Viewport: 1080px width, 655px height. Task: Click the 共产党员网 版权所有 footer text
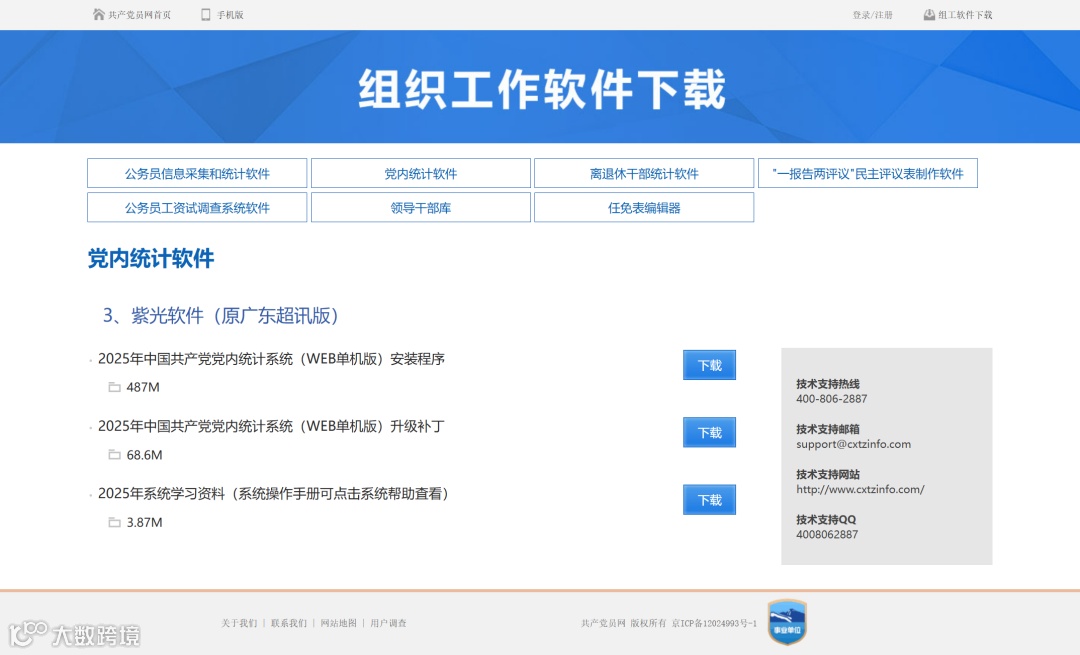[x=623, y=623]
